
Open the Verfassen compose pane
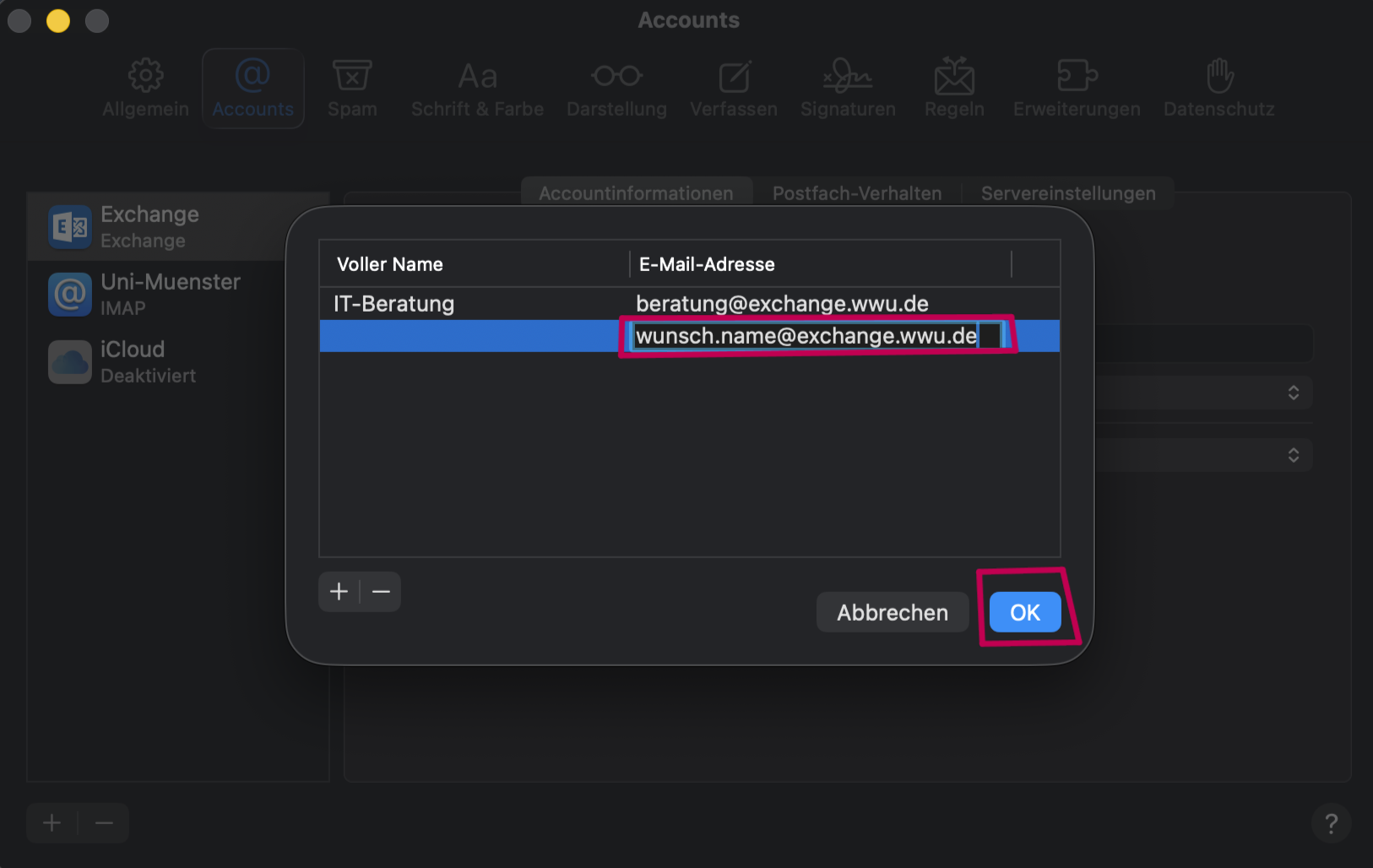tap(733, 89)
